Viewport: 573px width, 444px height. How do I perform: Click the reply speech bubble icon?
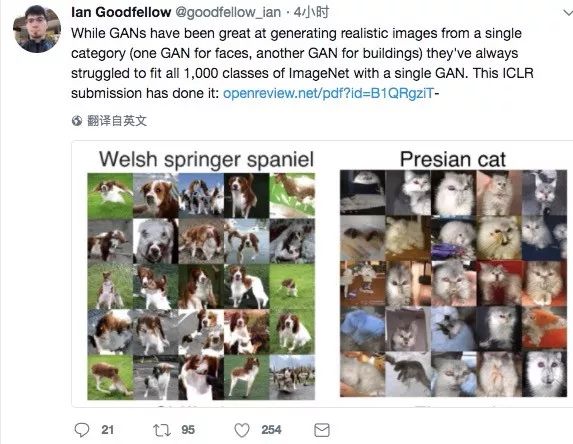click(81, 430)
